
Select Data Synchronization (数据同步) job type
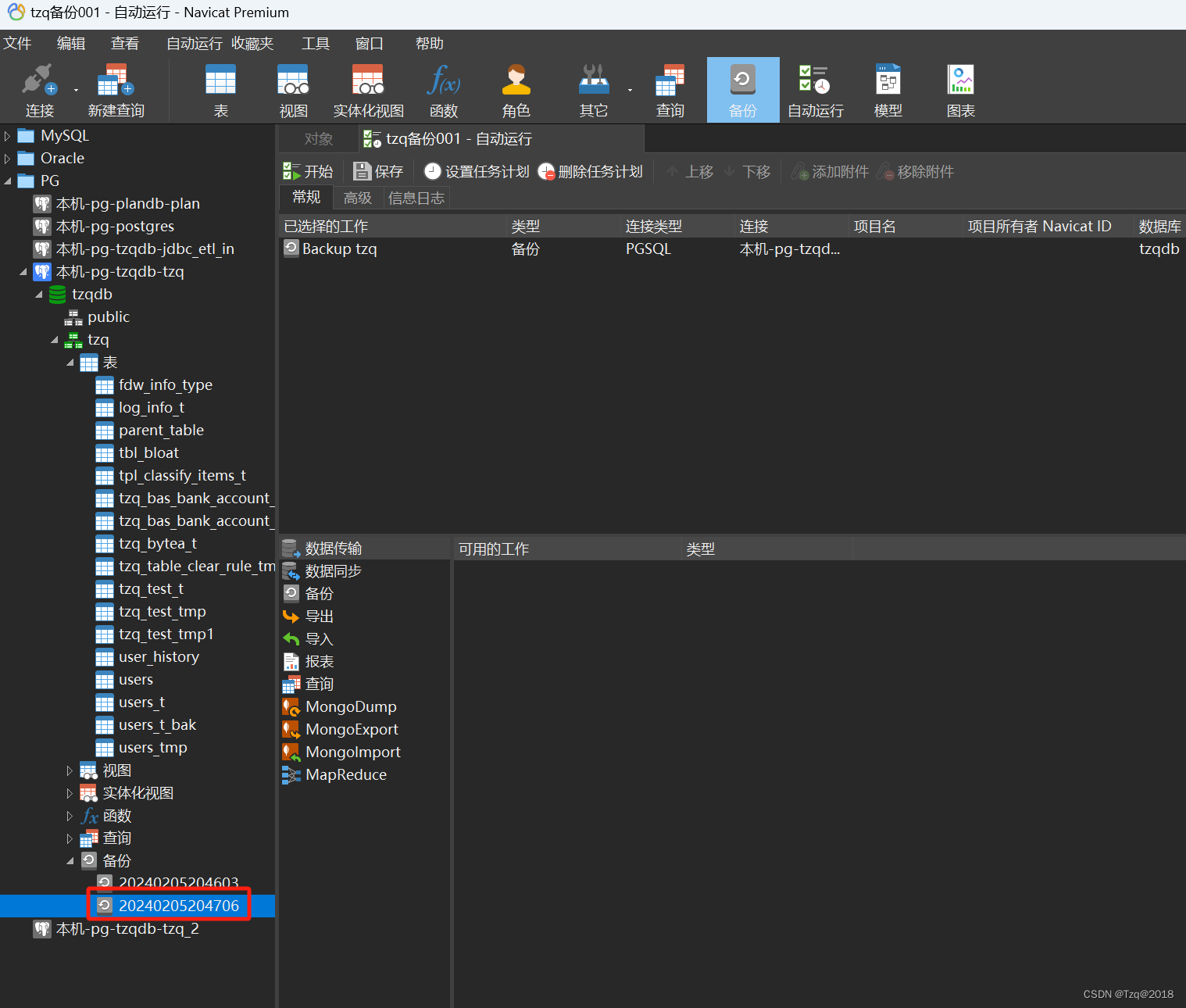coord(323,571)
